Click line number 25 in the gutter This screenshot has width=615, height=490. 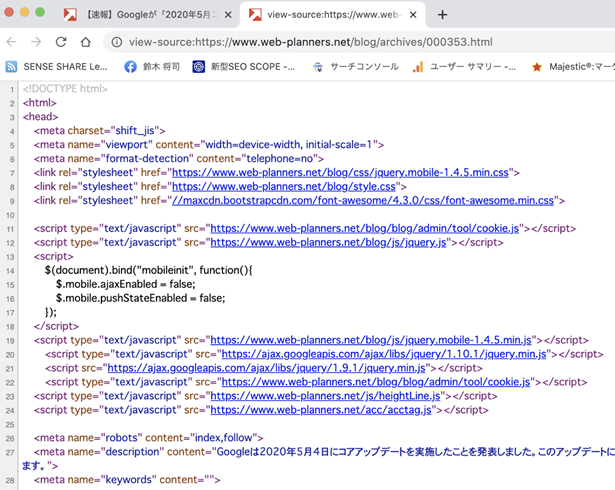(x=10, y=425)
